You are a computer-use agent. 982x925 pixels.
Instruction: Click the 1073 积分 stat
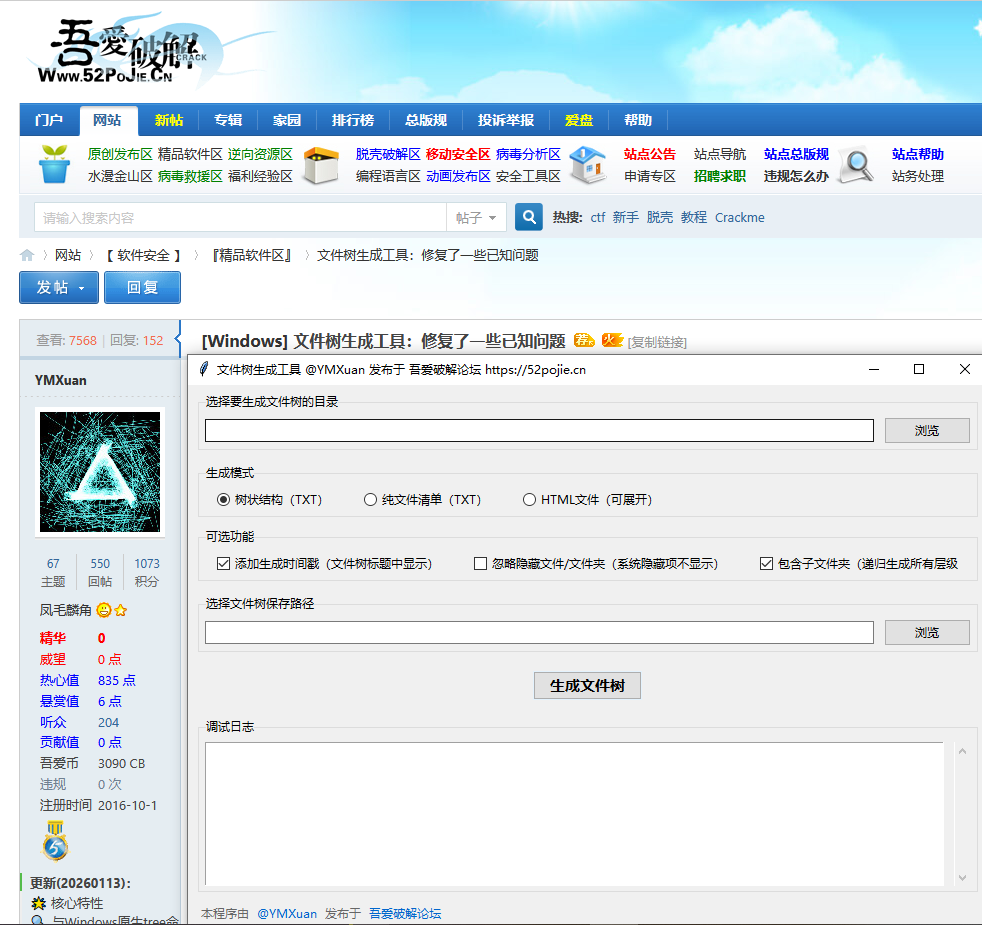click(x=147, y=572)
